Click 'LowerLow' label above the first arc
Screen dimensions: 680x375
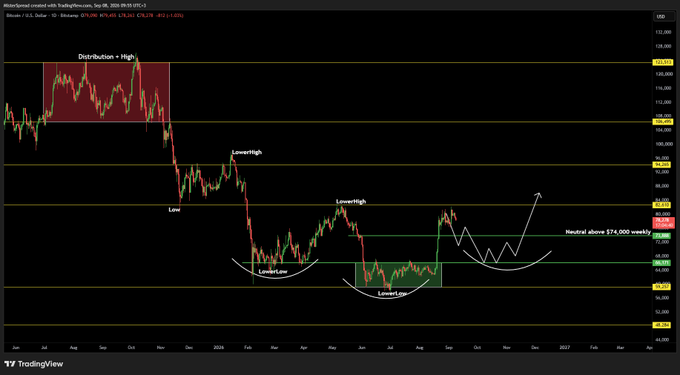coord(273,272)
